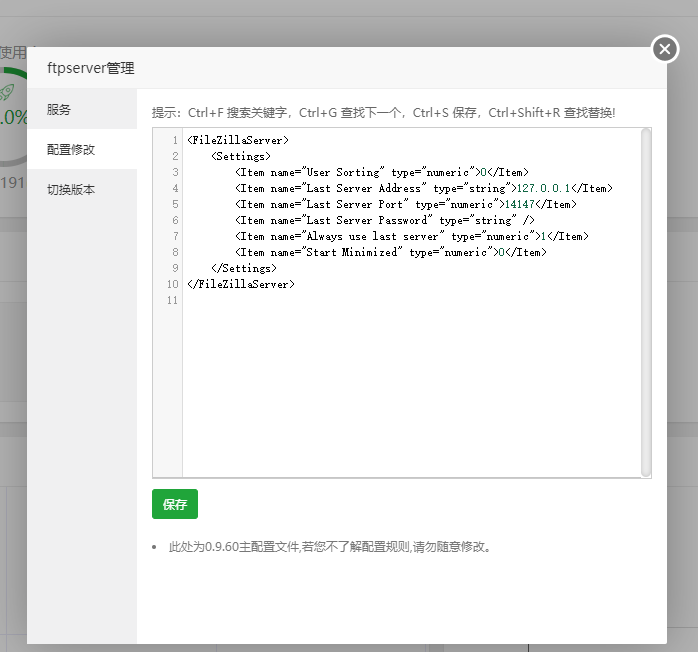This screenshot has height=652, width=698.
Task: Click the "Start Minimized" item line
Action: pyautogui.click(x=391, y=252)
